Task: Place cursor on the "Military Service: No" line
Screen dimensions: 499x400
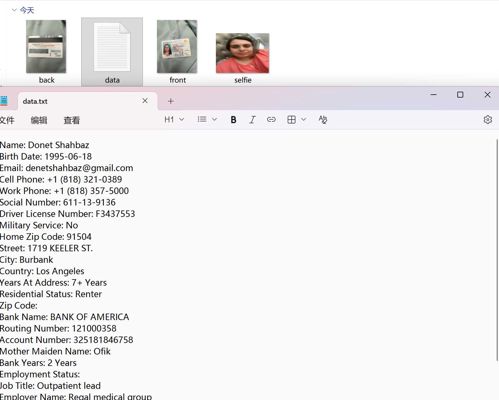Action: click(x=39, y=225)
